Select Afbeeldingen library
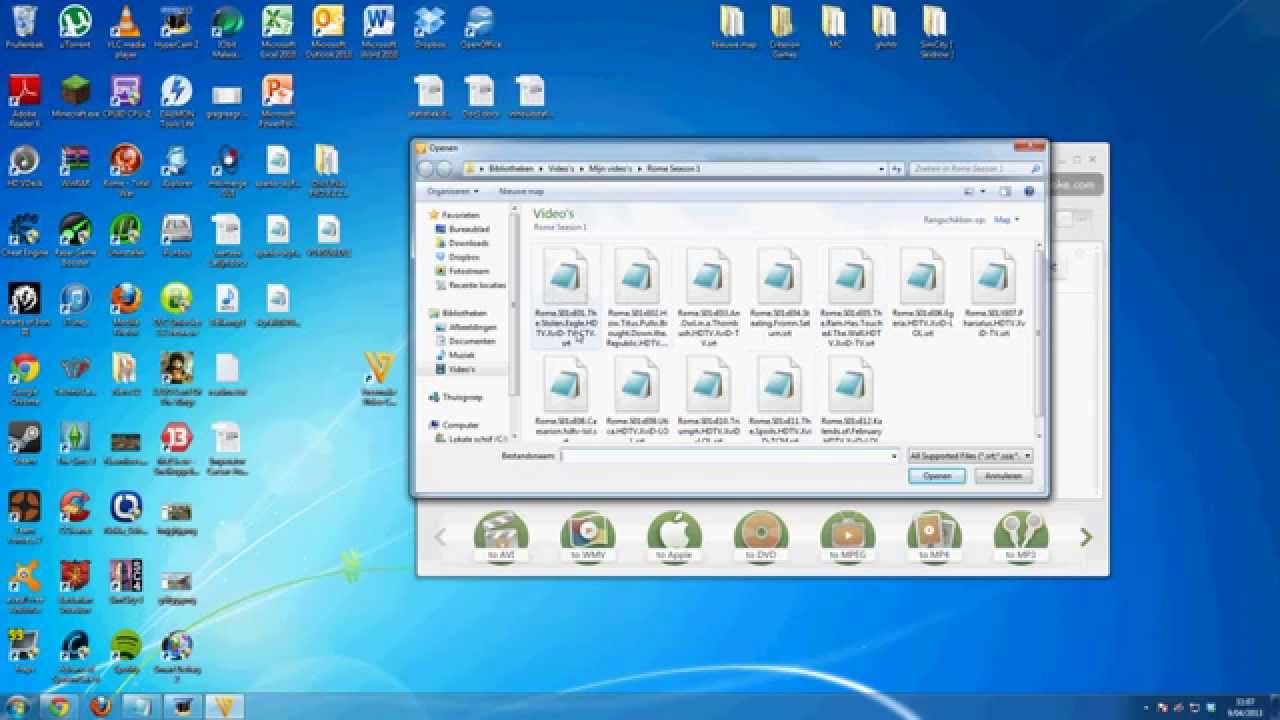This screenshot has height=720, width=1280. pos(472,327)
